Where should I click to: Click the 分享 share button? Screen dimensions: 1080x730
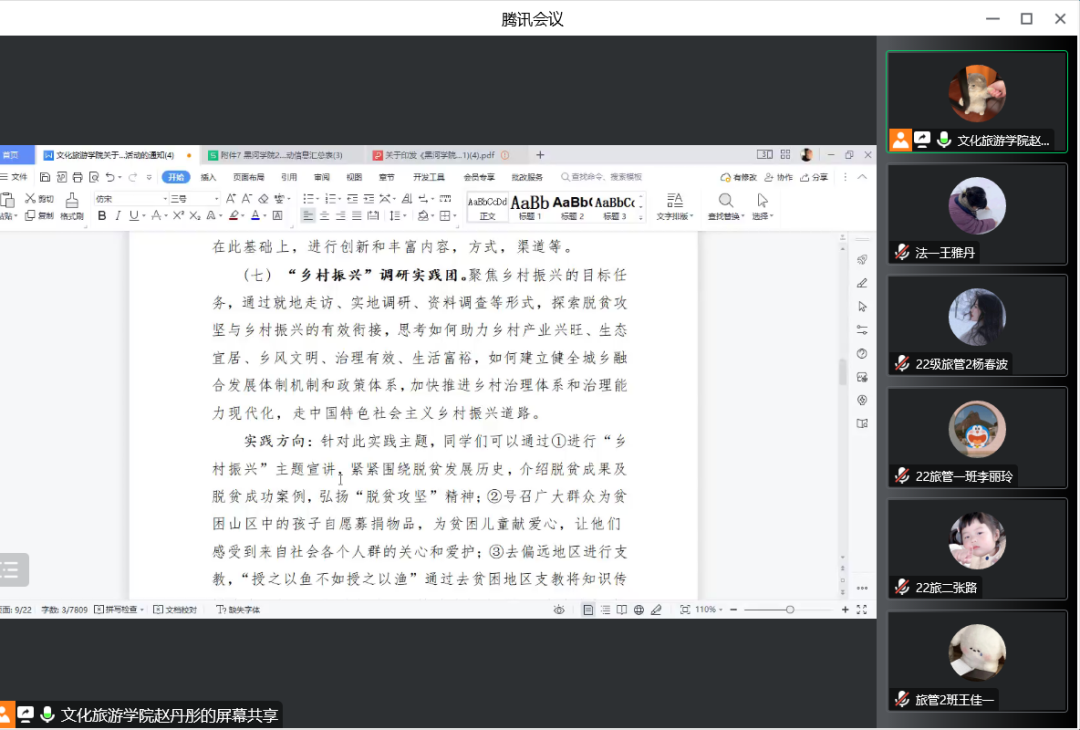click(814, 177)
